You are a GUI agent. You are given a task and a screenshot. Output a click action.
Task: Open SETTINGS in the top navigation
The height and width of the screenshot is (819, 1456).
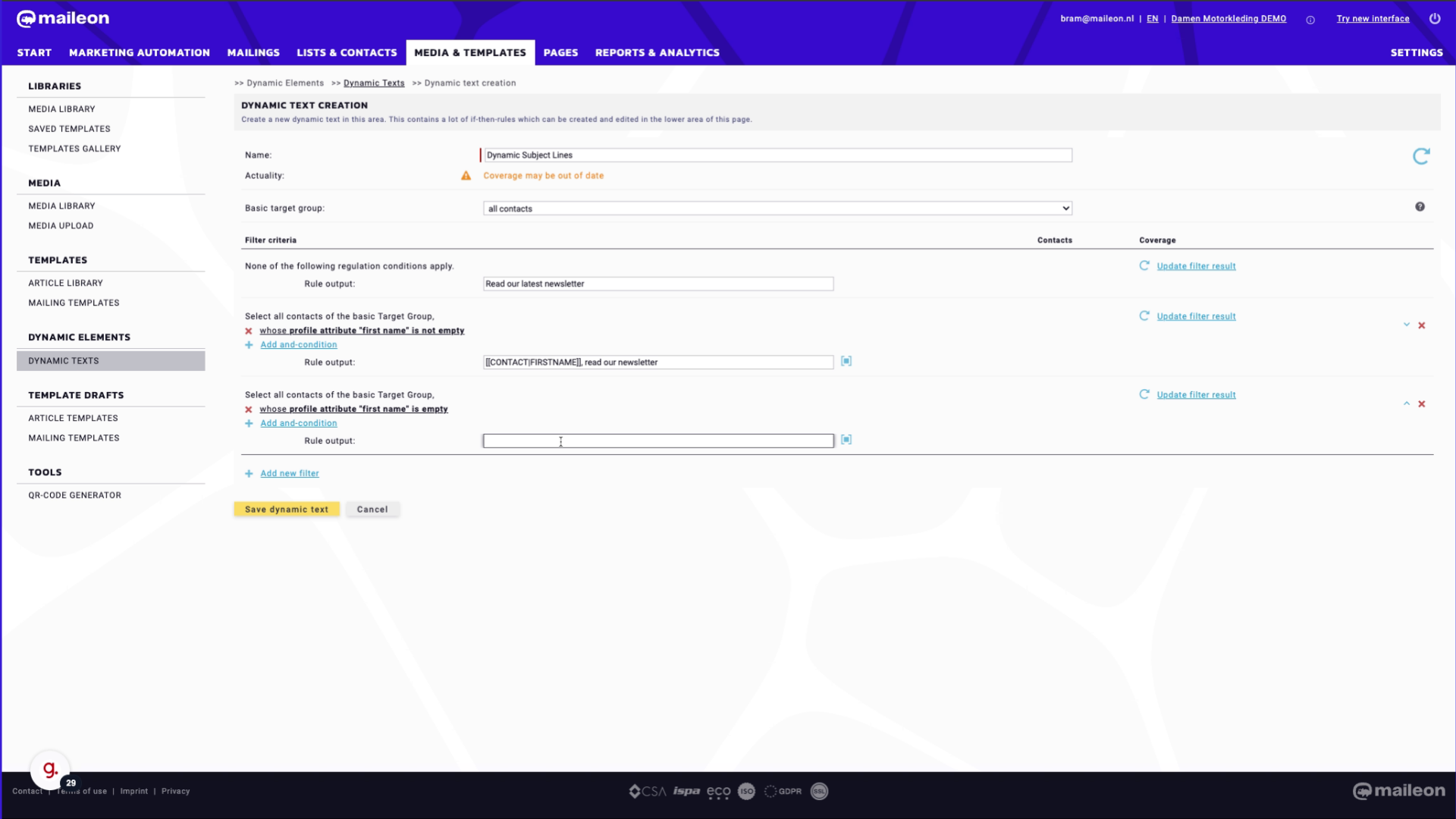click(x=1417, y=53)
